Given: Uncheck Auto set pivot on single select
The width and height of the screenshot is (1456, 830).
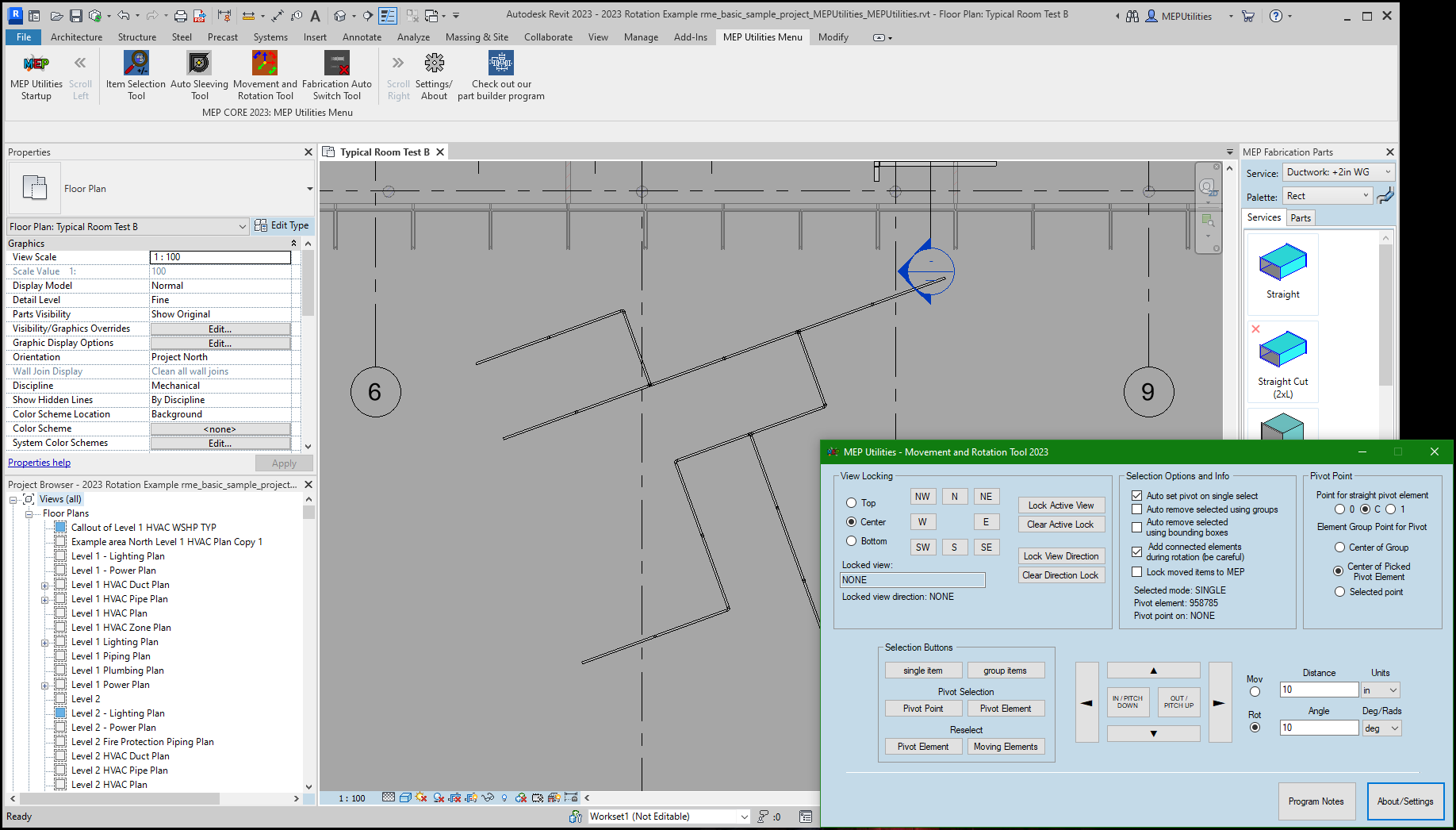Looking at the screenshot, I should tap(1136, 496).
